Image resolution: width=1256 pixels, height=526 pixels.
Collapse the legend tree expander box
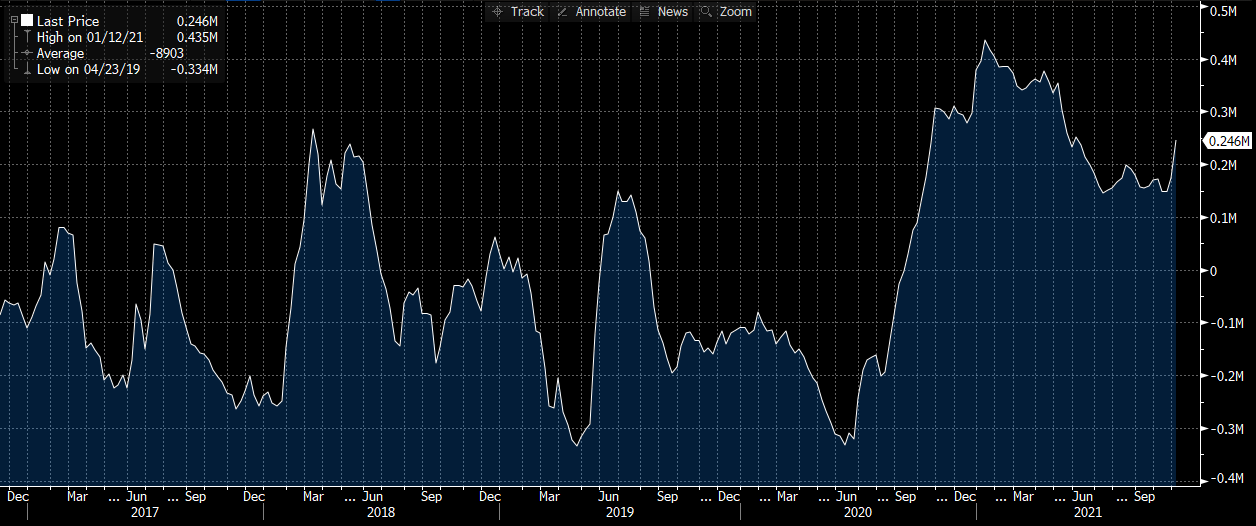click(14, 20)
